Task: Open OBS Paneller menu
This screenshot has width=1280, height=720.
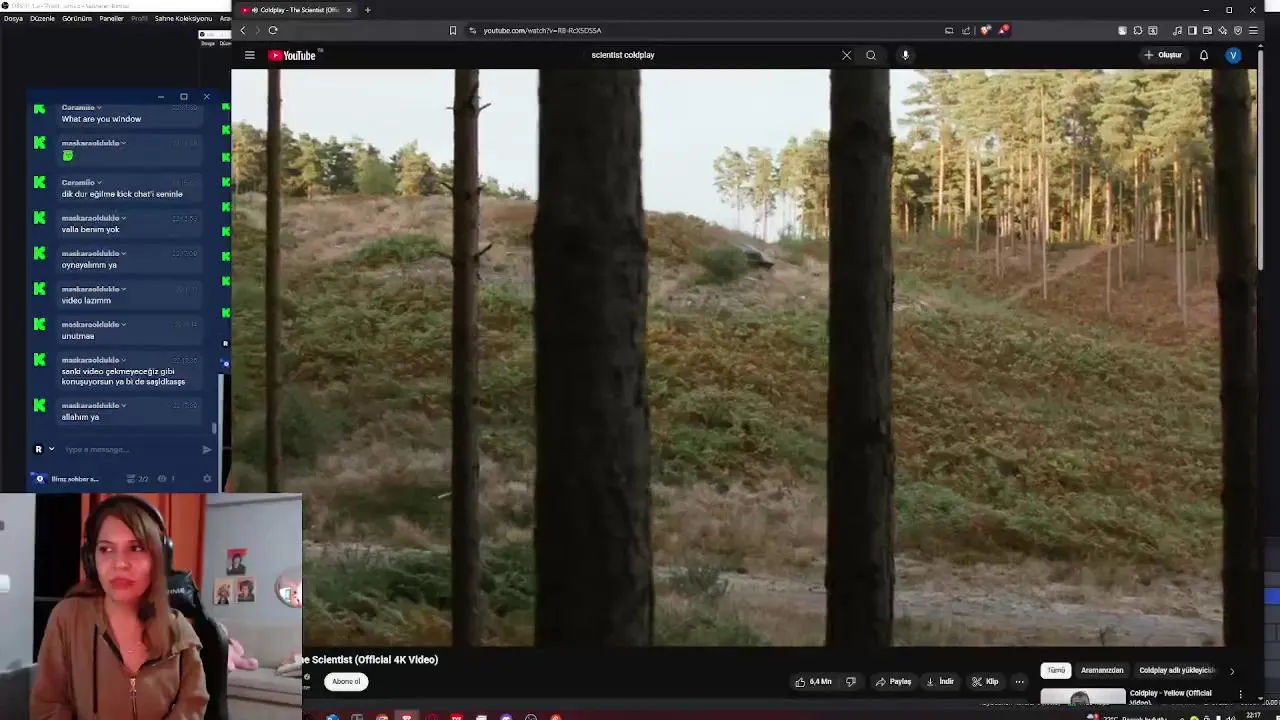Action: coord(111,18)
